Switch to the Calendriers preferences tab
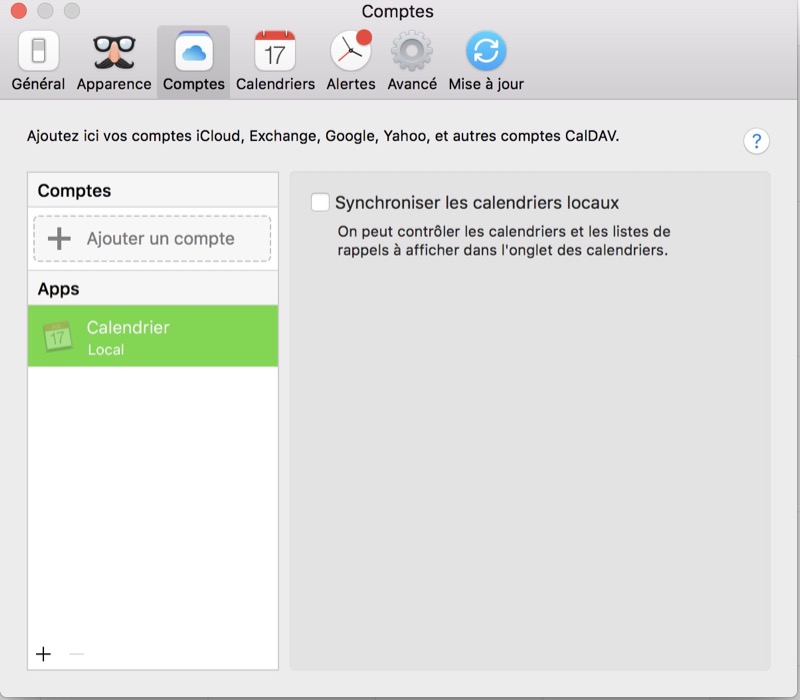 (275, 52)
